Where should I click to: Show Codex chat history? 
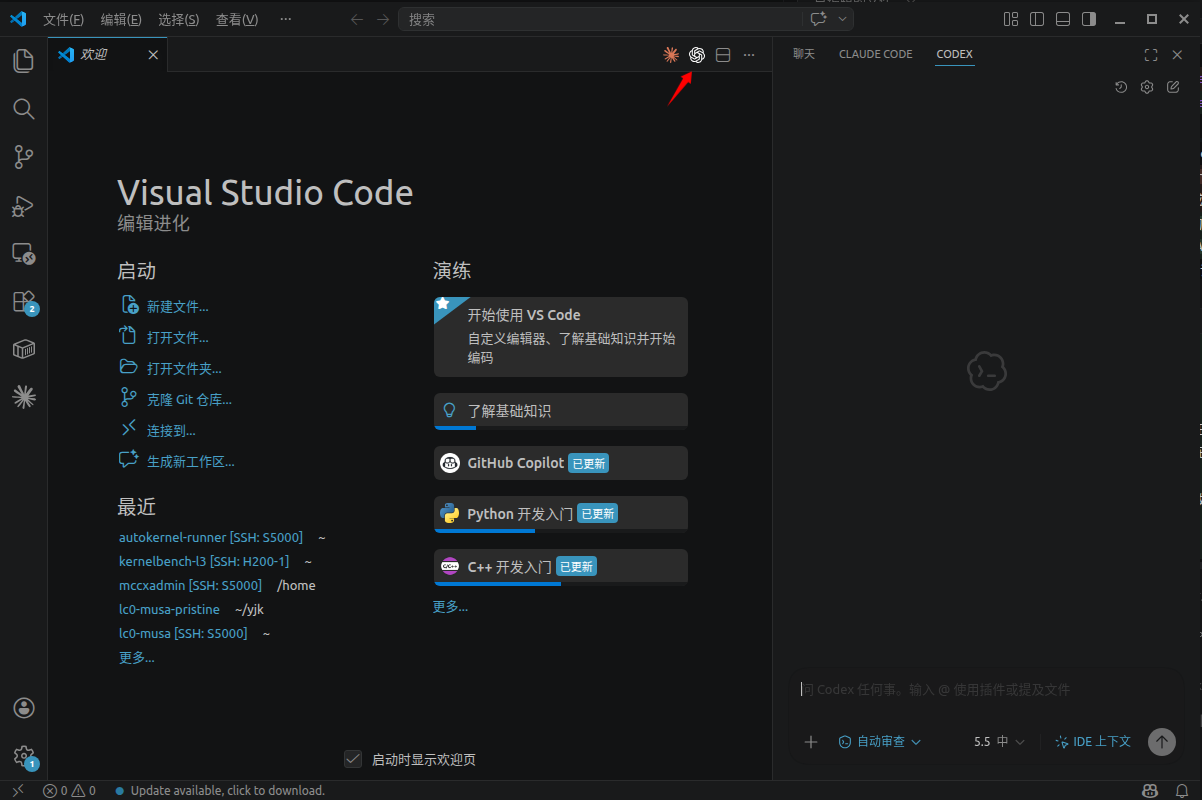click(x=1121, y=87)
